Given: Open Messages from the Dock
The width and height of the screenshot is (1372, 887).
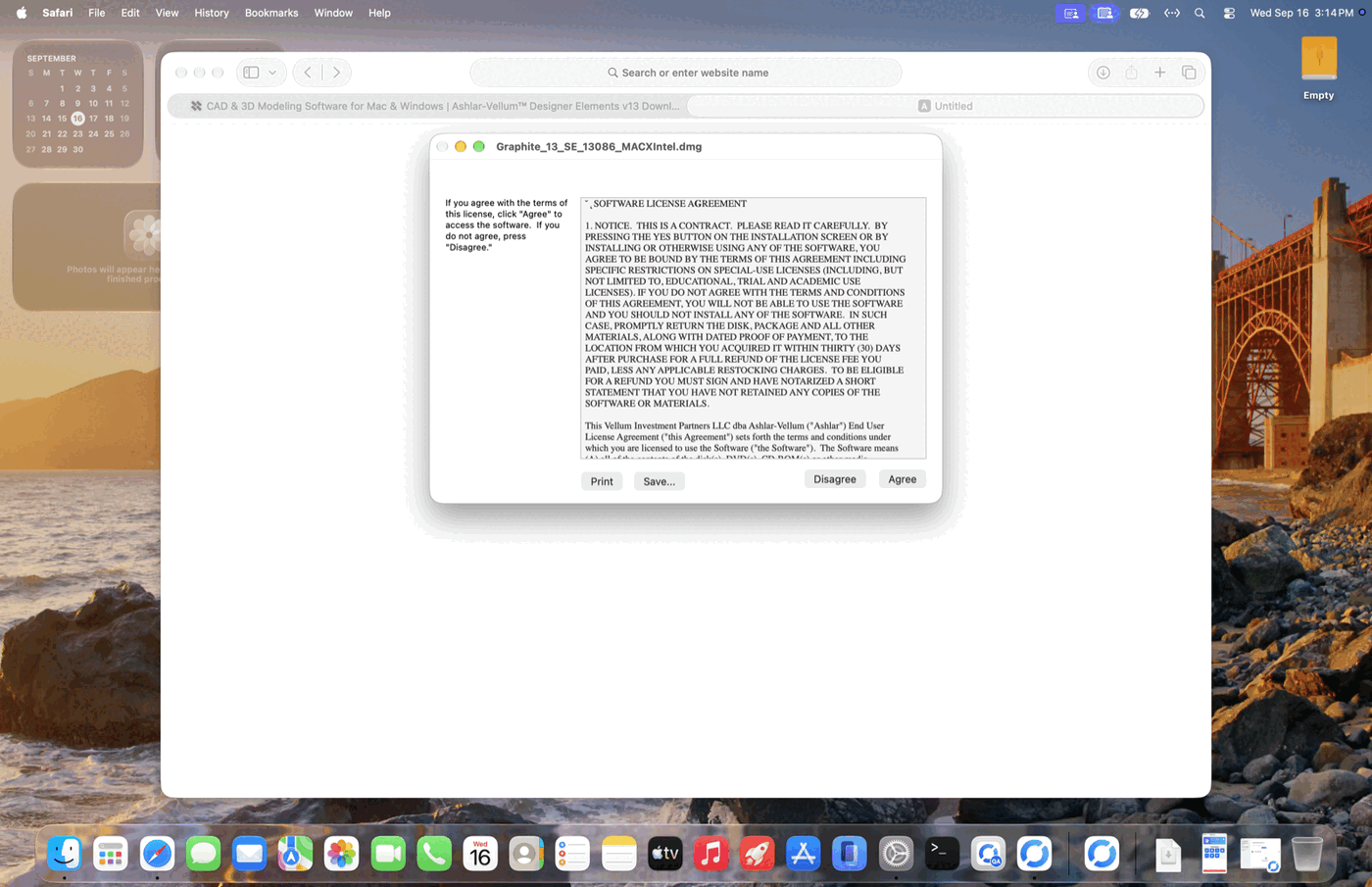Looking at the screenshot, I should coord(203,854).
